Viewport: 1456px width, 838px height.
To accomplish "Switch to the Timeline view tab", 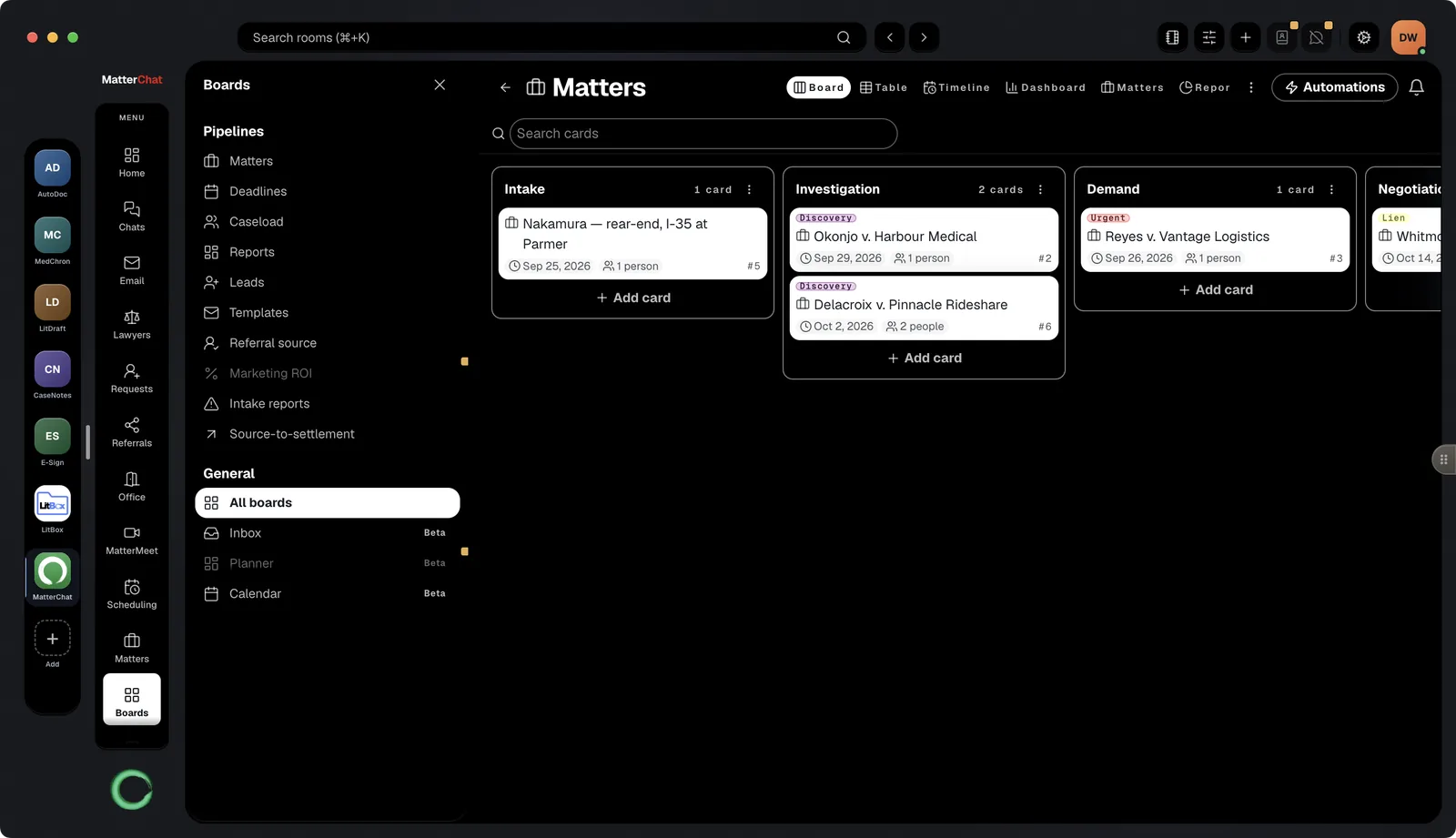I will pyautogui.click(x=956, y=87).
